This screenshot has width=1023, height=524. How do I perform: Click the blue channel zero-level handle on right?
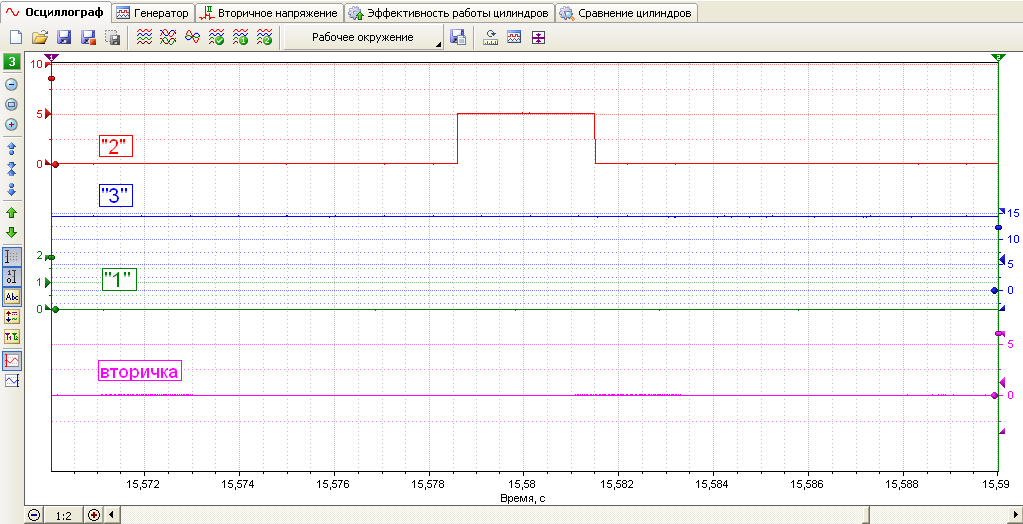(994, 290)
